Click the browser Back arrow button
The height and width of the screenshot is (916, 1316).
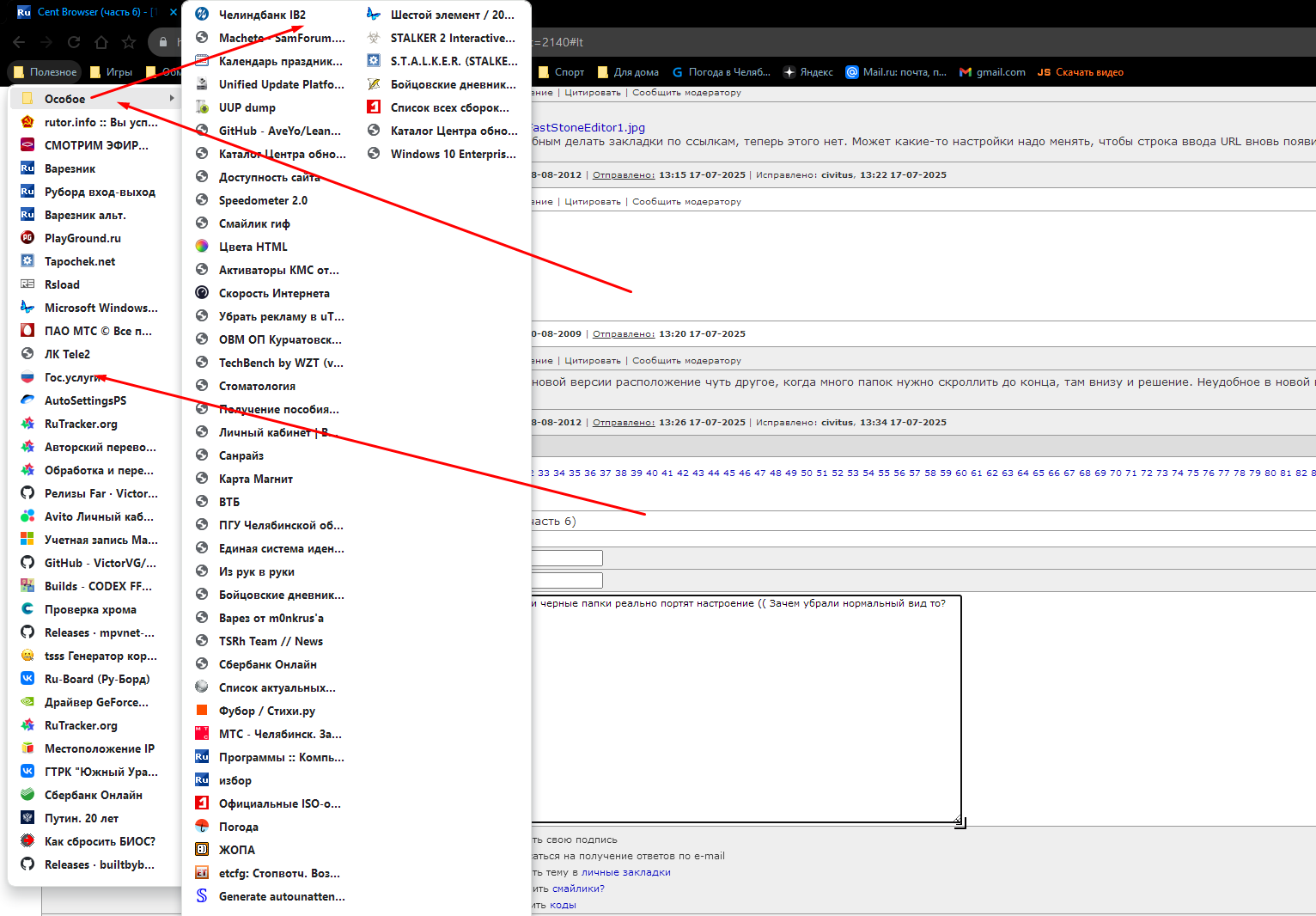tap(19, 42)
